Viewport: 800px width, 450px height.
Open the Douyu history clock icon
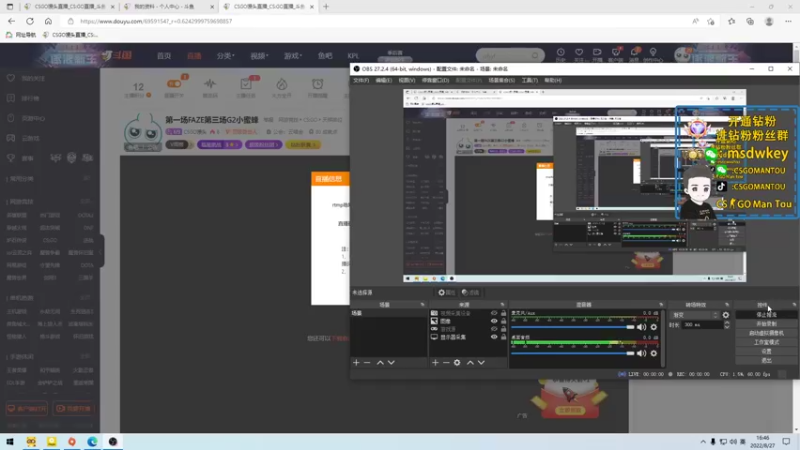(x=560, y=53)
